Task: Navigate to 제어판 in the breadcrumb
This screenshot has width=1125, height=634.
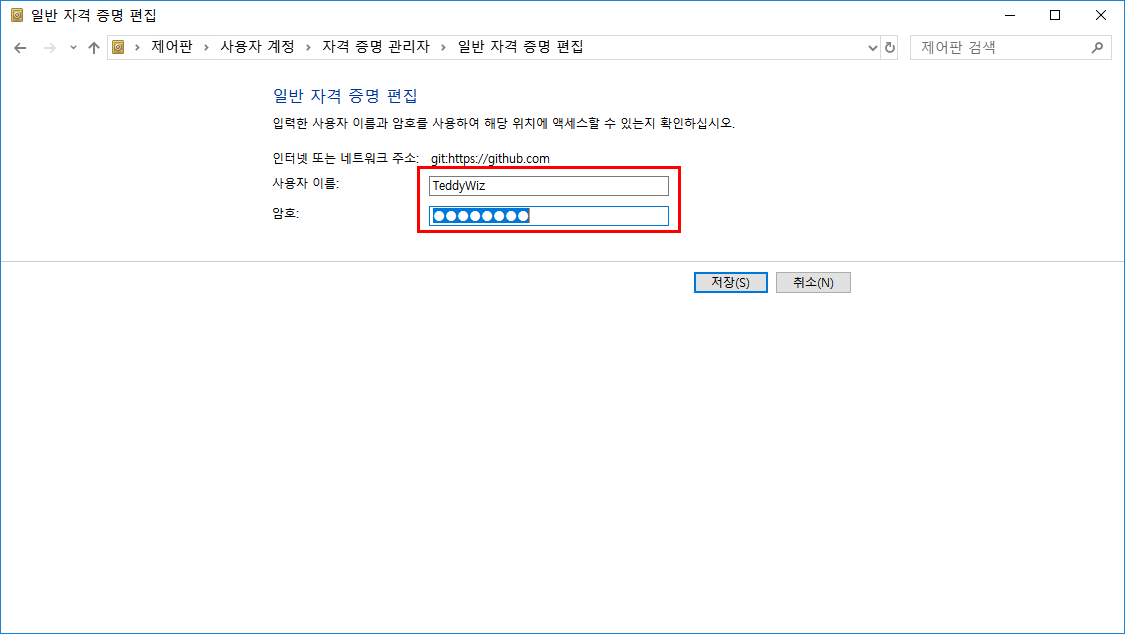Action: [171, 47]
